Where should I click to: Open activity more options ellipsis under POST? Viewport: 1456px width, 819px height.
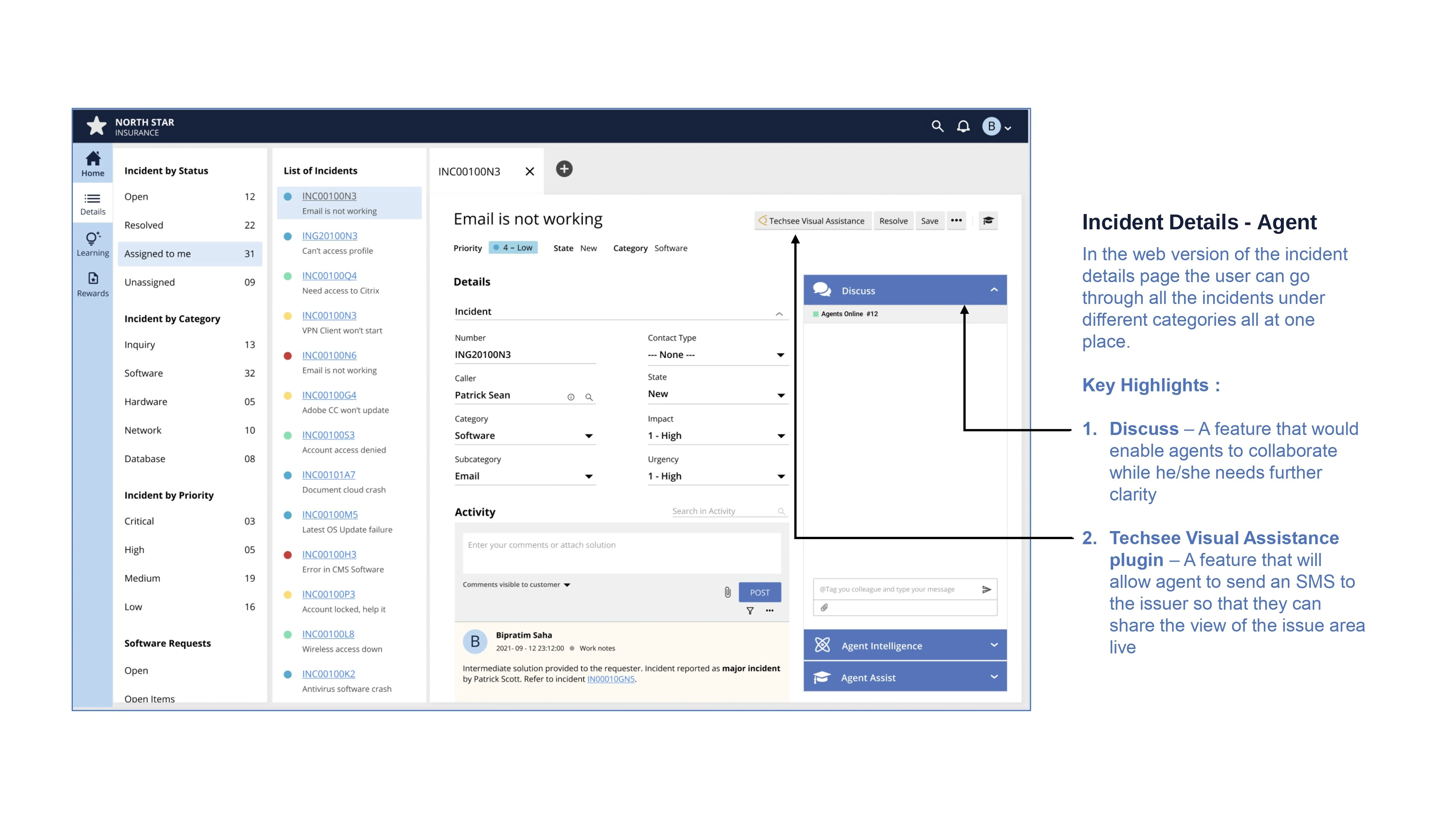(x=770, y=610)
